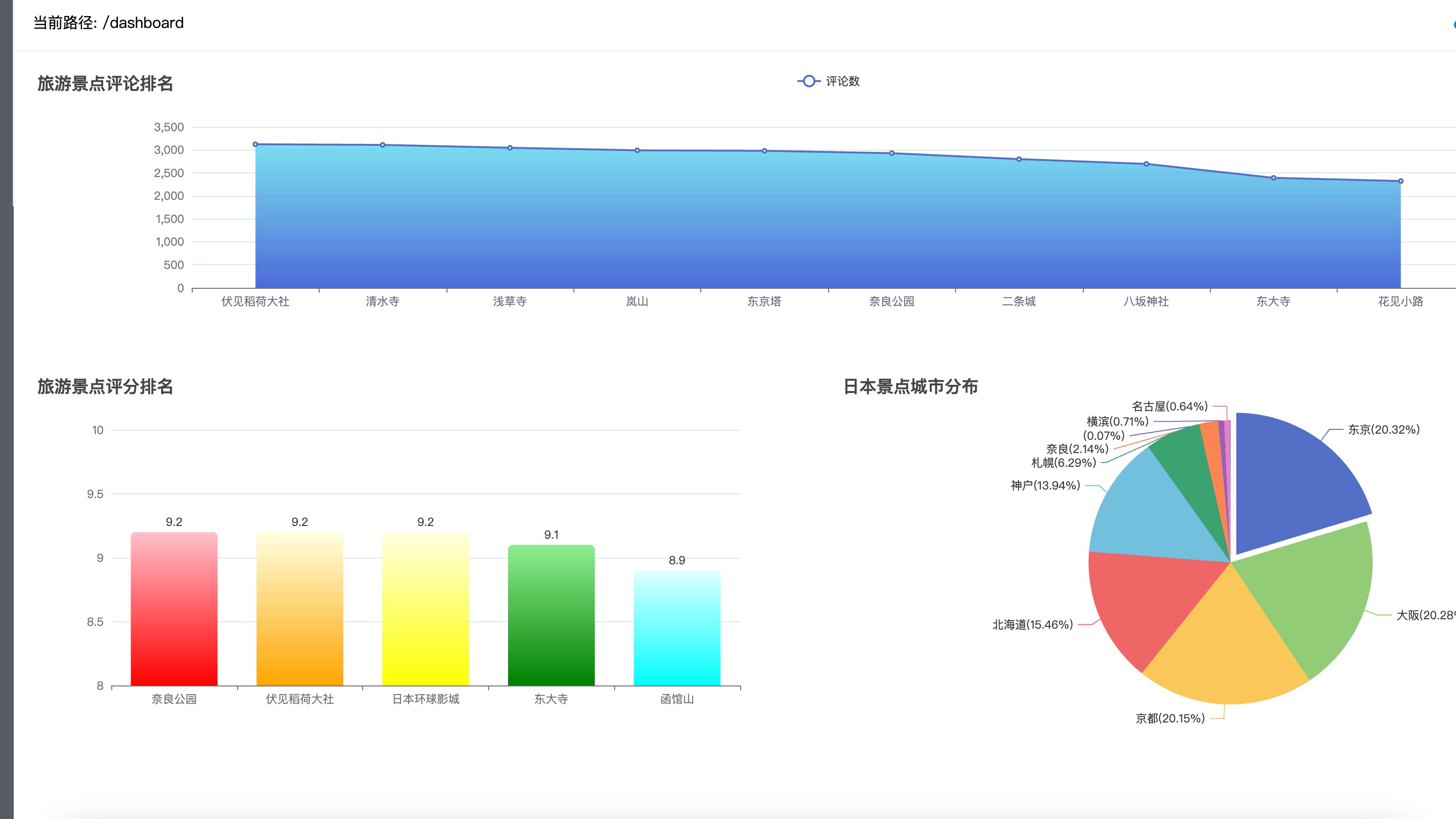Click the green 东大寺 rating bar
The height and width of the screenshot is (819, 1456).
pyautogui.click(x=551, y=615)
